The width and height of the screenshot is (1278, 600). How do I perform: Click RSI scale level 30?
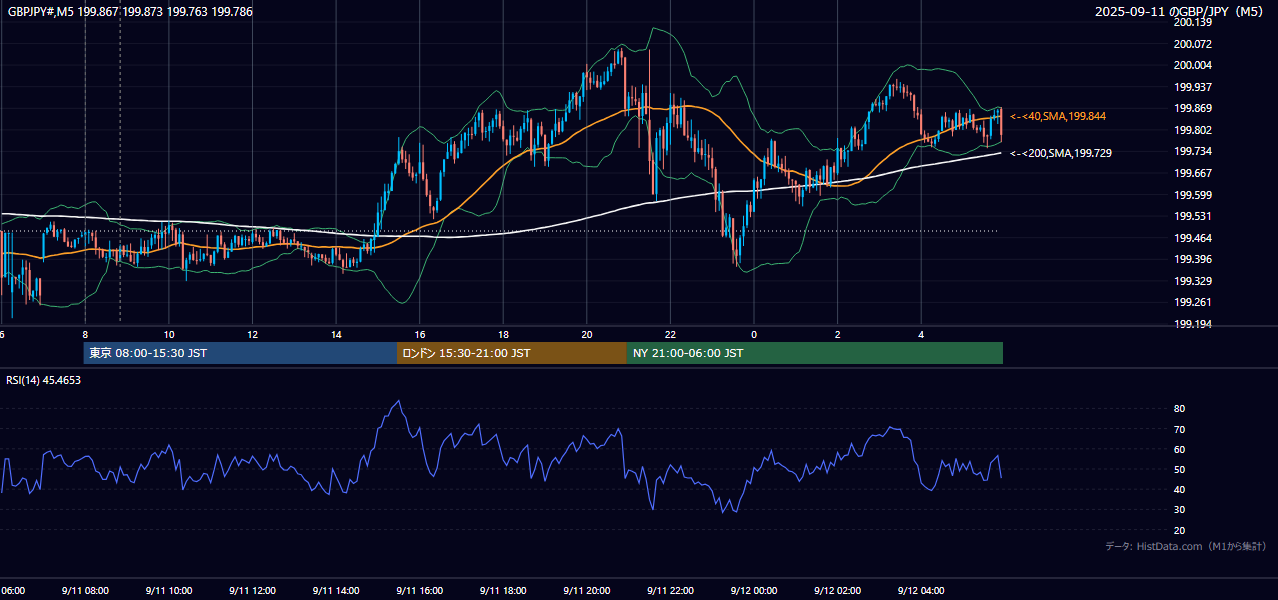click(x=1179, y=509)
